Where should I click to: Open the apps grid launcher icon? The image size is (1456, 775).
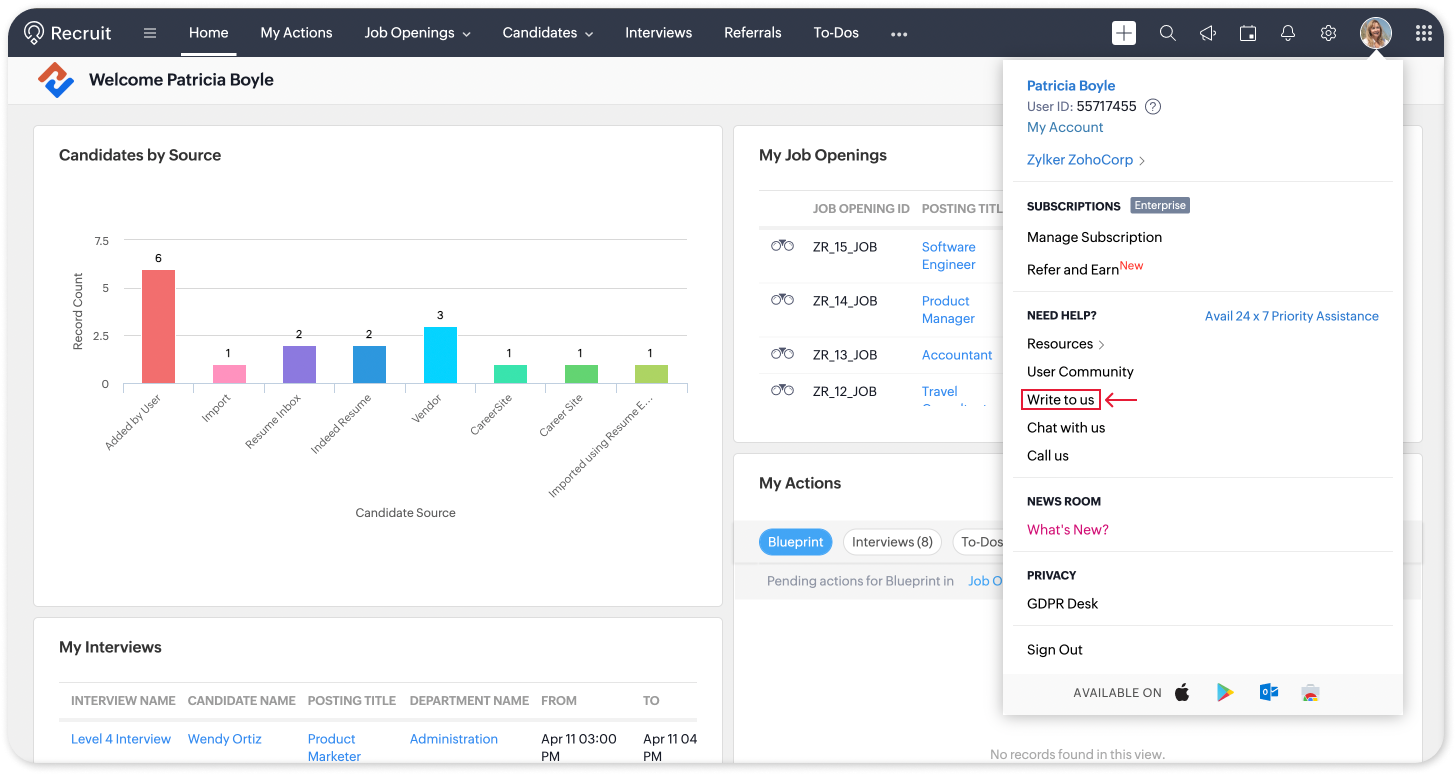click(1424, 33)
